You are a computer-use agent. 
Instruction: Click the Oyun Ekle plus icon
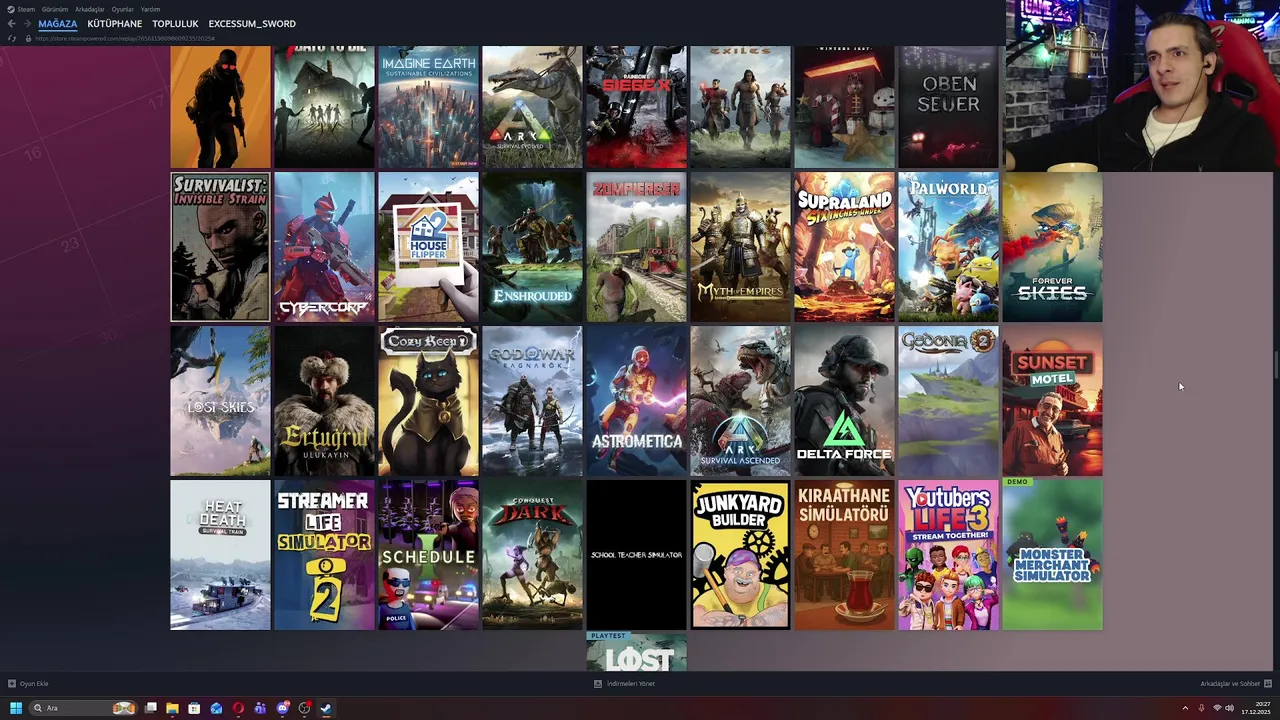click(12, 684)
